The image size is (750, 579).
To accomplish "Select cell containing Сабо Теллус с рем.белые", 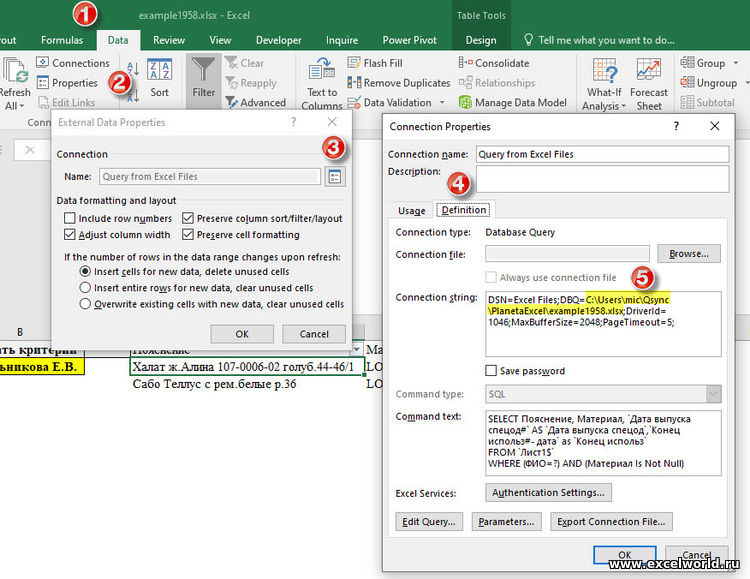I will click(247, 384).
